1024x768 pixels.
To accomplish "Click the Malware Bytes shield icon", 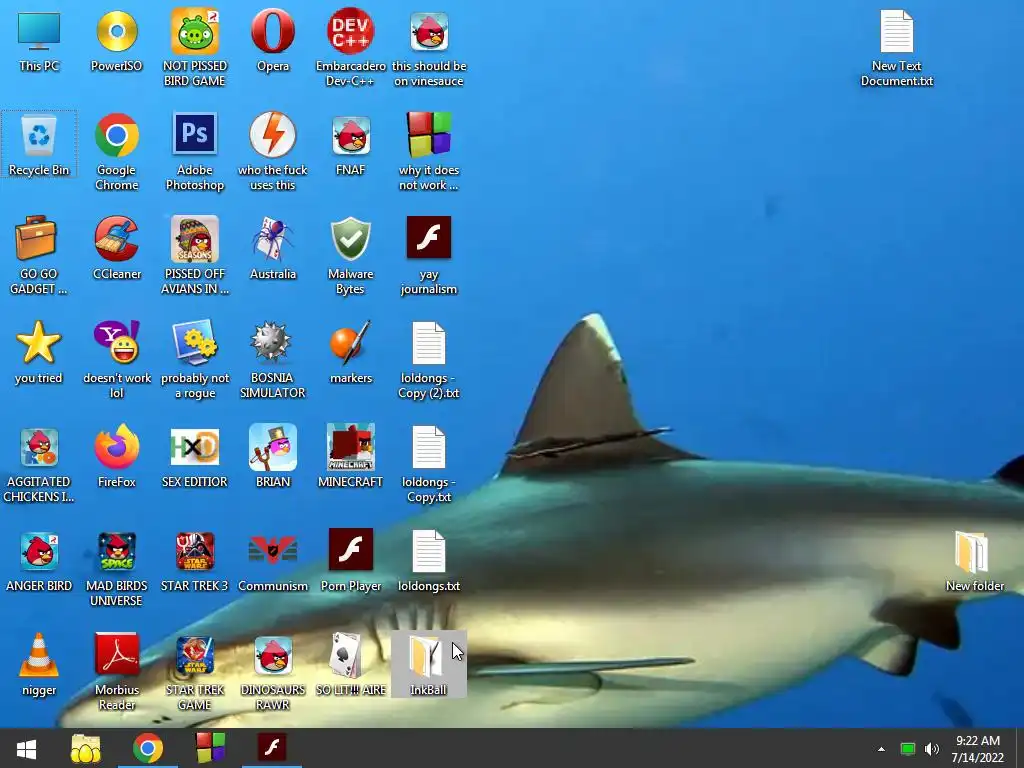I will click(x=351, y=255).
